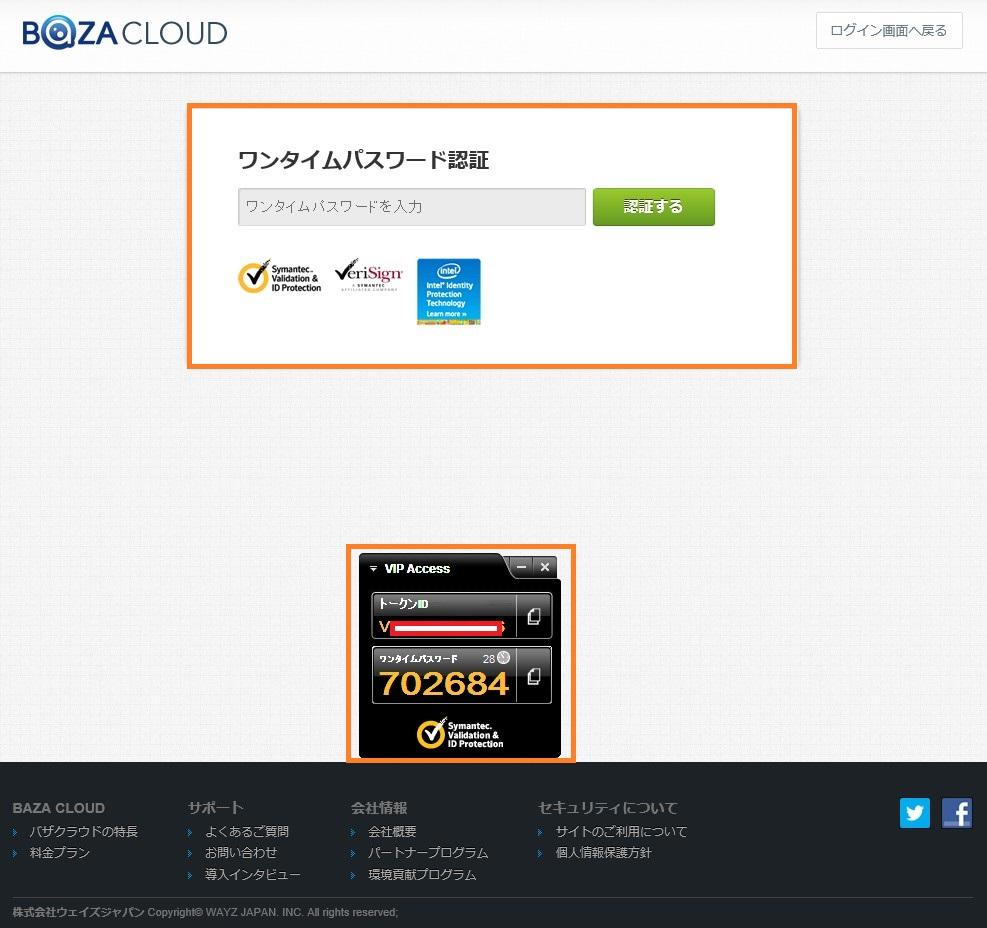Click the 会社情報 footer heading
987x928 pixels.
coord(379,807)
